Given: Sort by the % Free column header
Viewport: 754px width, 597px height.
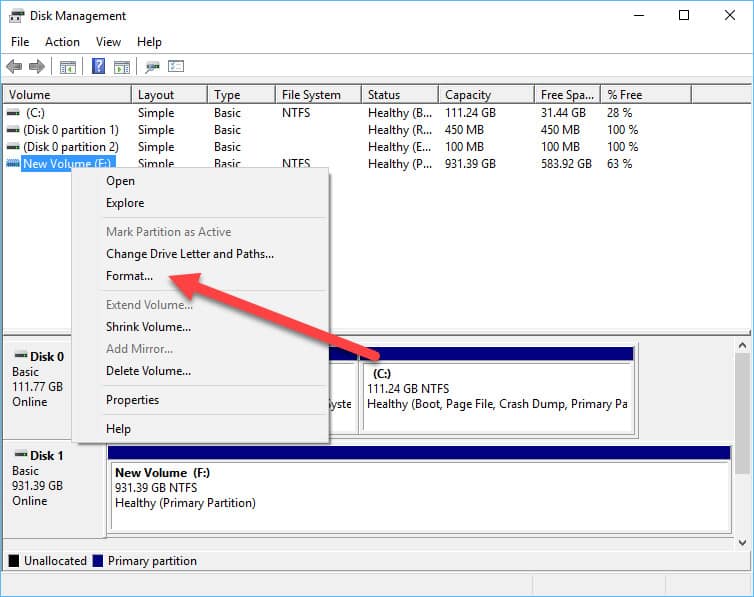Looking at the screenshot, I should tap(646, 95).
